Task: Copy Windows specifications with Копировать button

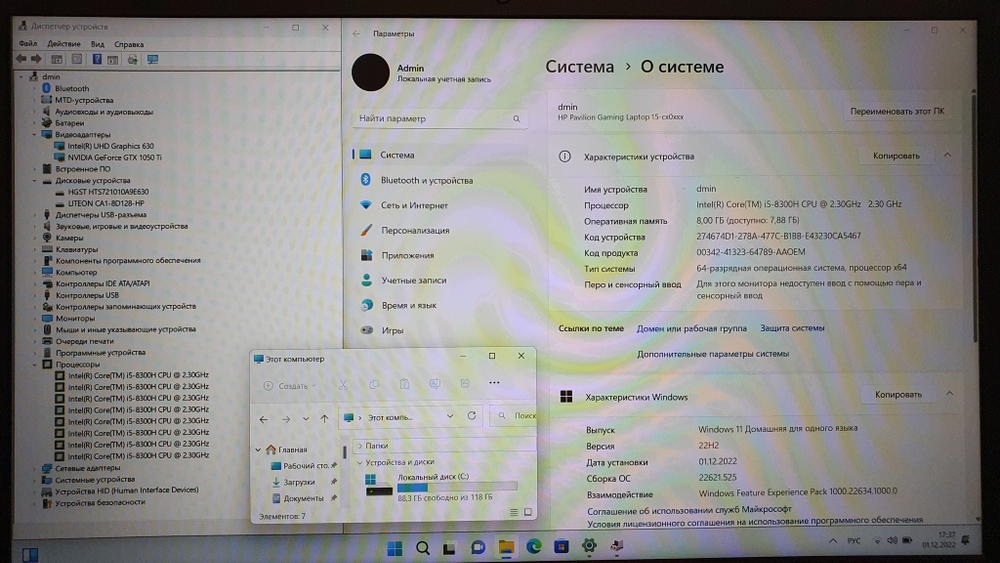Action: (x=898, y=395)
